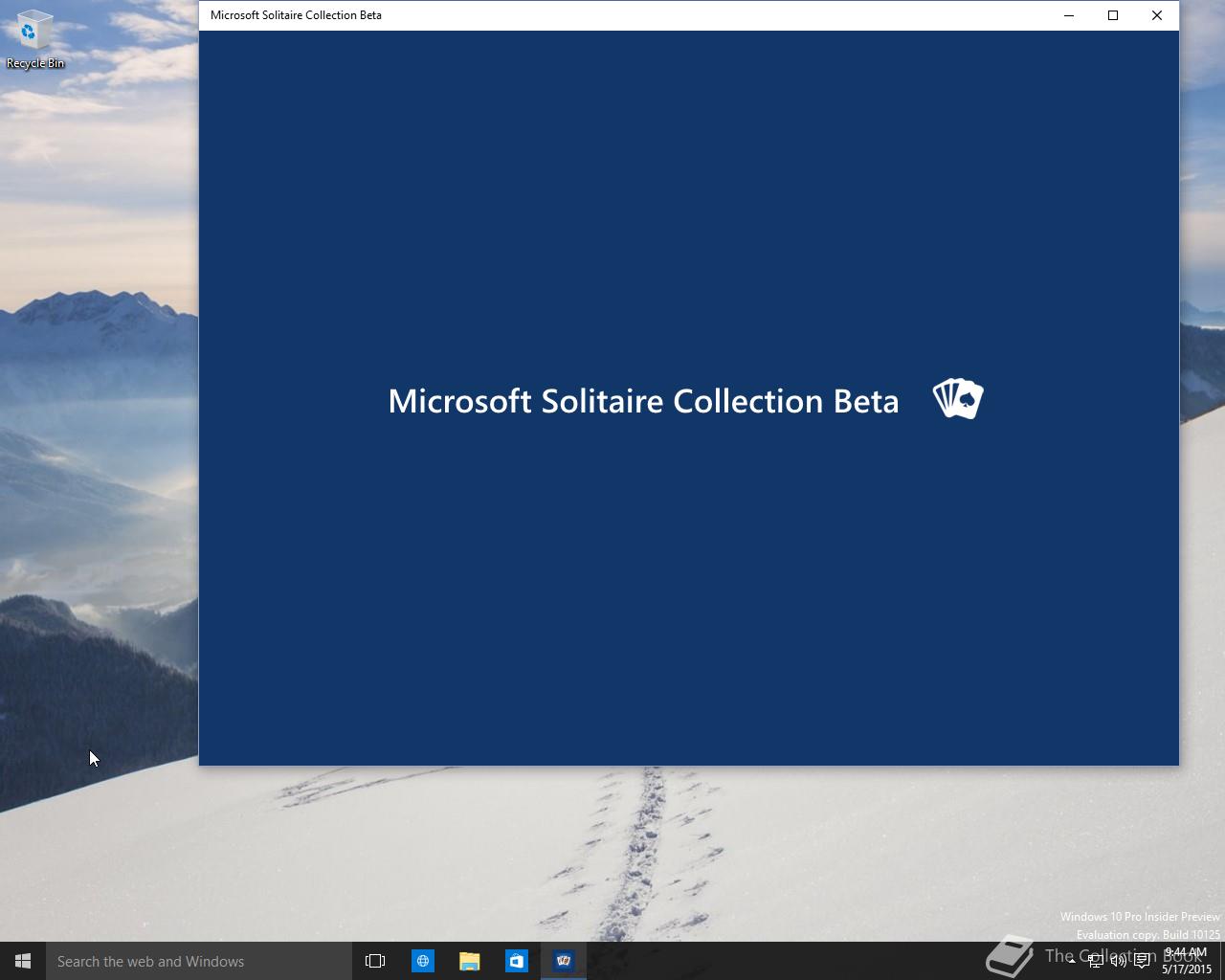
Task: Click the 'Search the web and Windows' box
Action: point(199,961)
